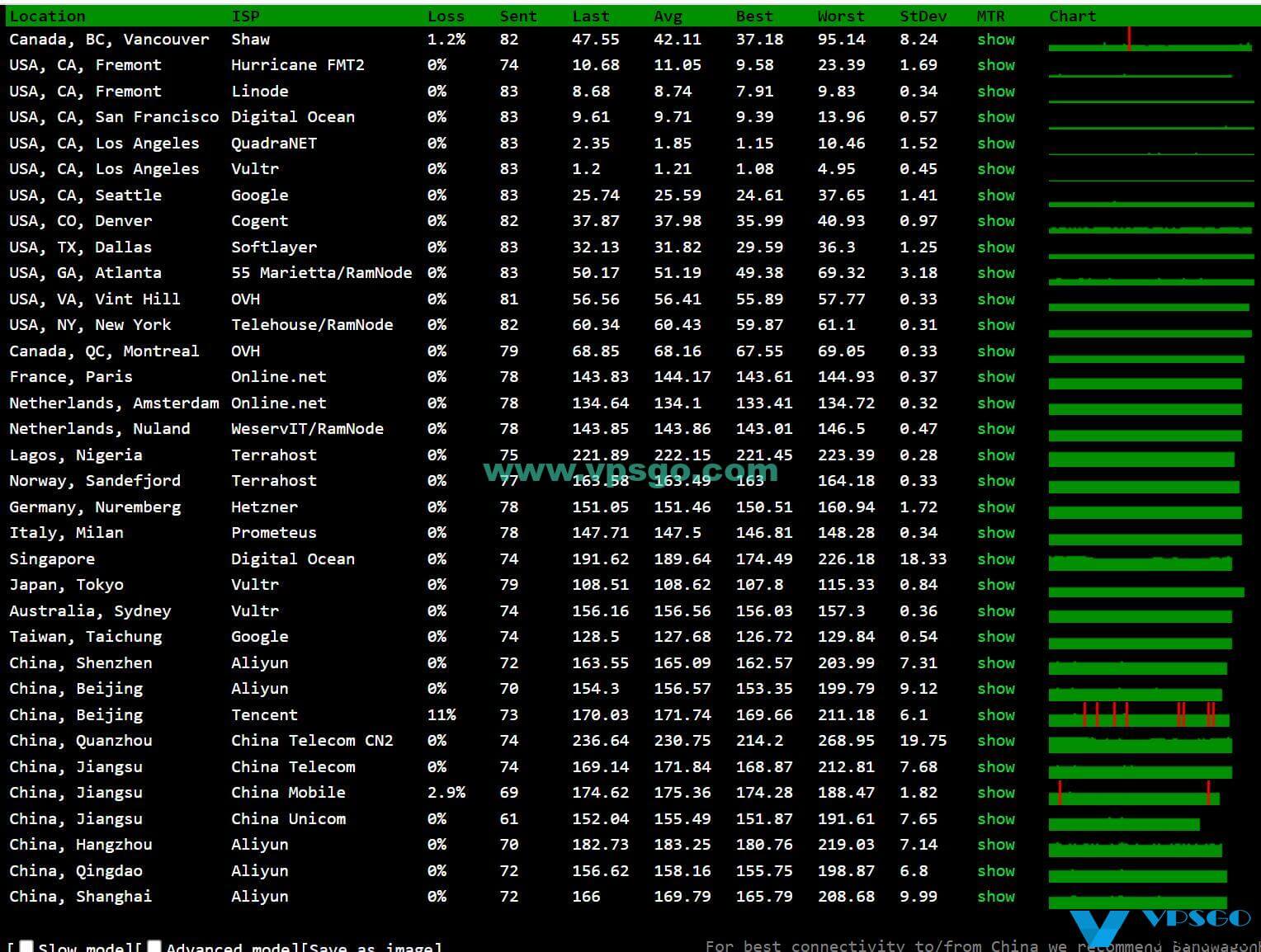This screenshot has height=952, width=1261.
Task: Open the latency chart for Beijing Tencent
Action: click(1140, 715)
